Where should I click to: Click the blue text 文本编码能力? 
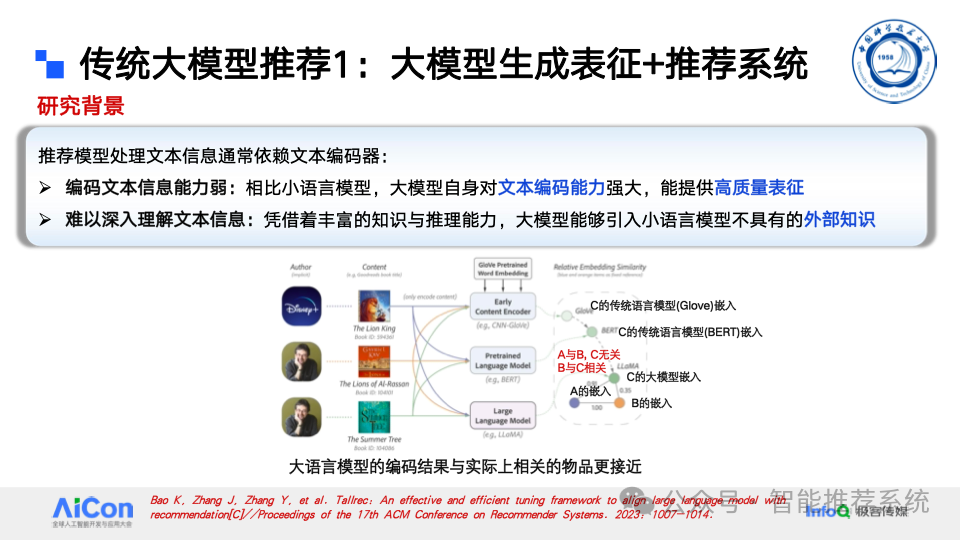point(551,187)
